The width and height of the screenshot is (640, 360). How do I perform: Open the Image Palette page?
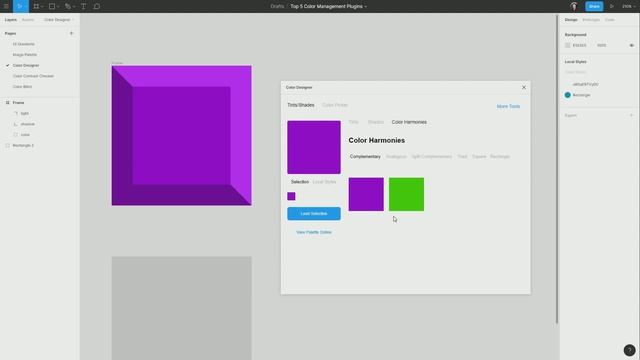pyautogui.click(x=24, y=55)
